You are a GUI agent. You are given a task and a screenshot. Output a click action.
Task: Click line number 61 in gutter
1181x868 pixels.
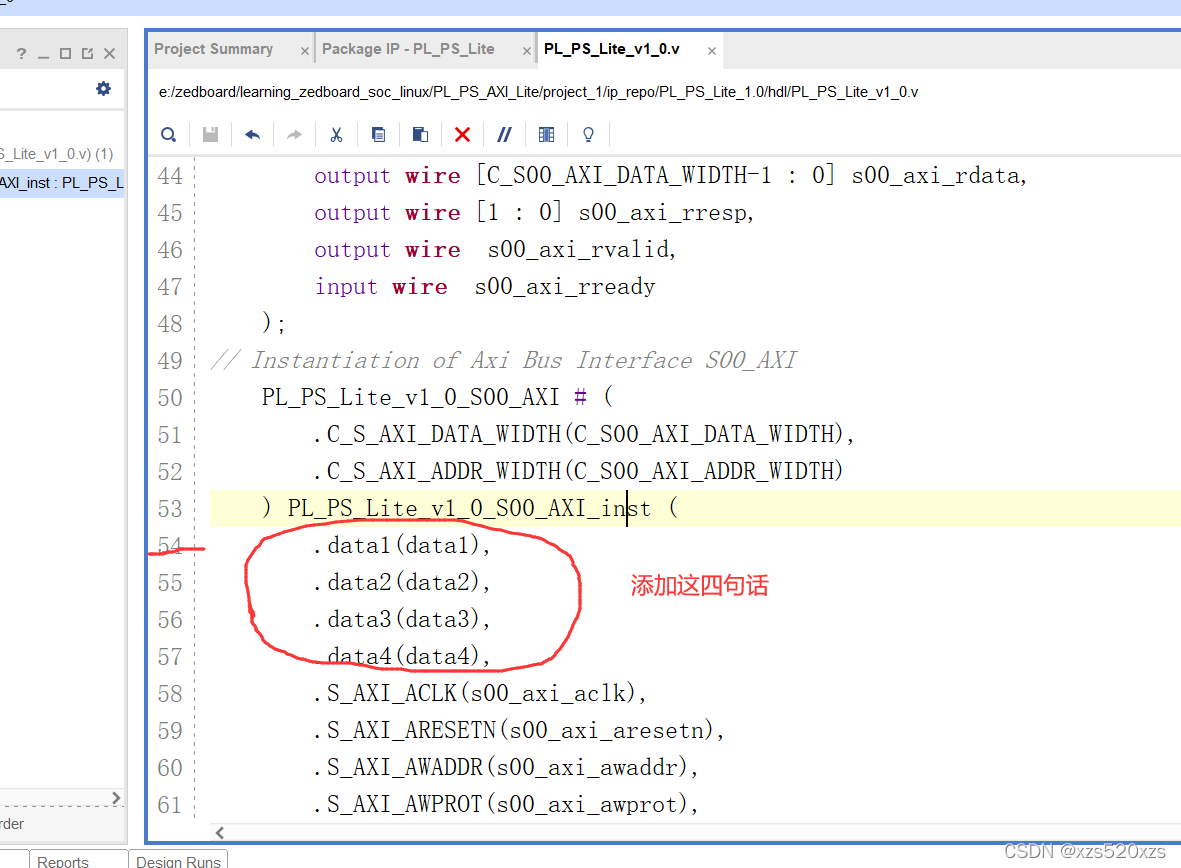[170, 805]
